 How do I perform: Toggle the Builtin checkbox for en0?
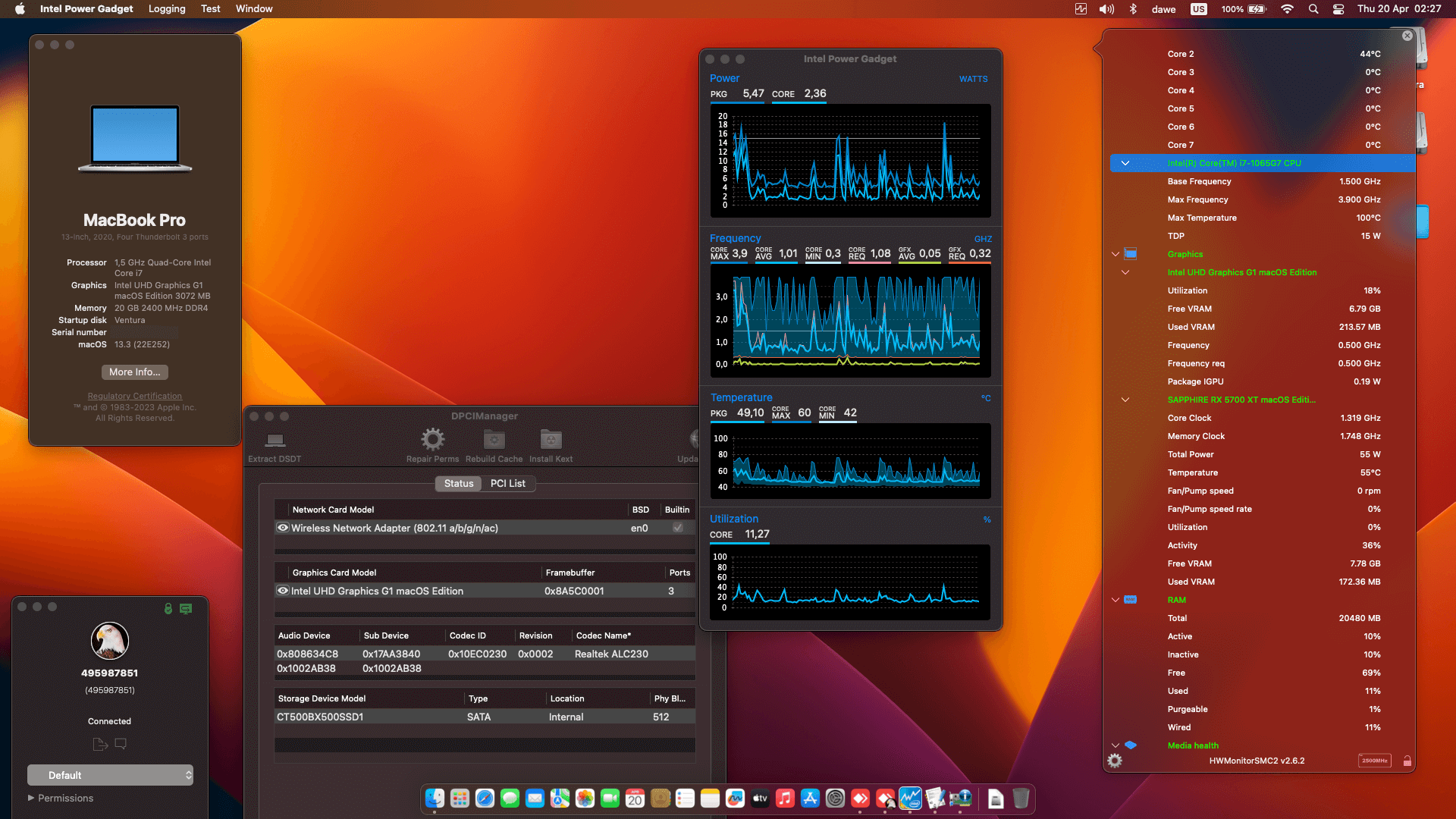678,528
